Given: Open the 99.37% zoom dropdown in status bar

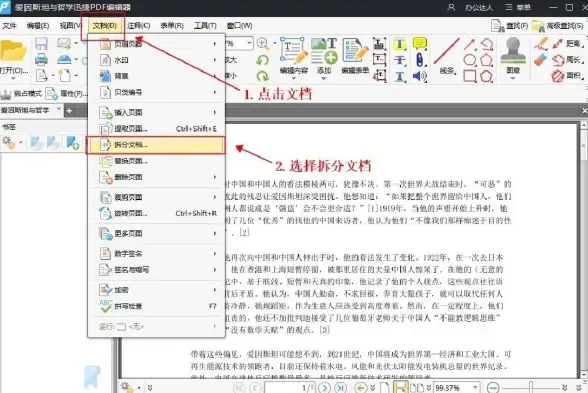Looking at the screenshot, I should 475,387.
